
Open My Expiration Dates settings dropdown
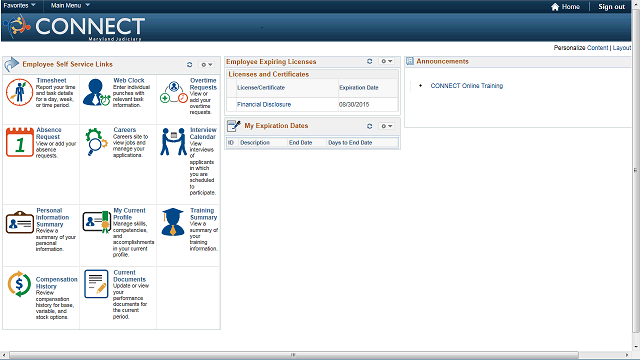coord(386,126)
